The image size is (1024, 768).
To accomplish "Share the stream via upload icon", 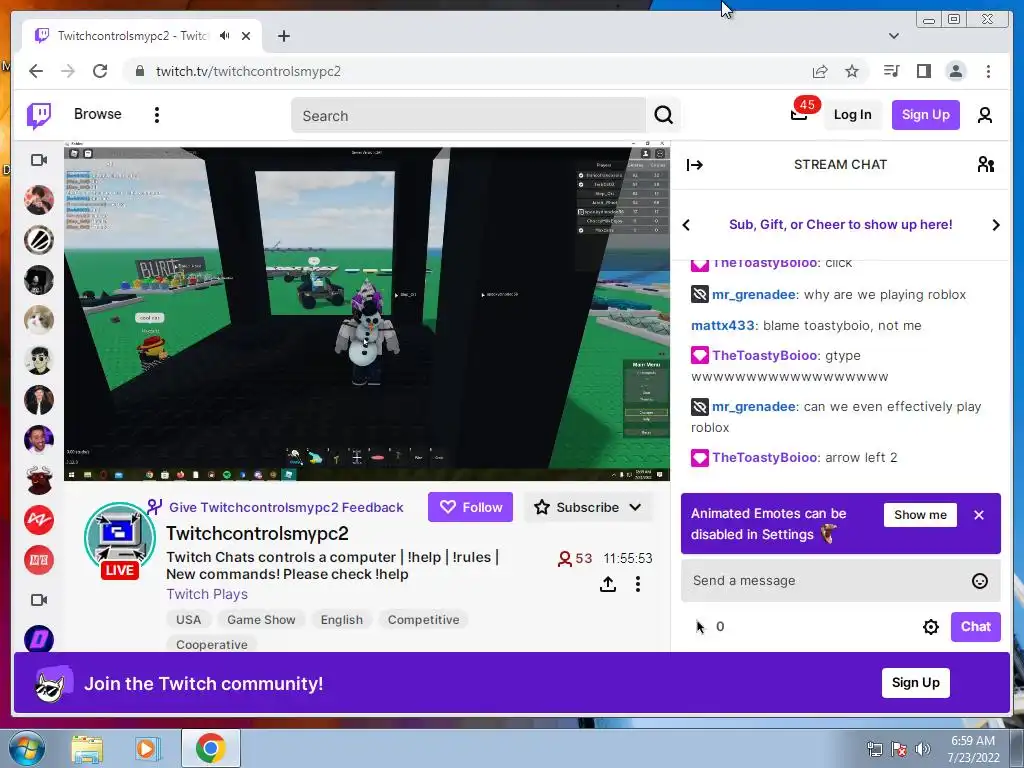I will tap(608, 584).
